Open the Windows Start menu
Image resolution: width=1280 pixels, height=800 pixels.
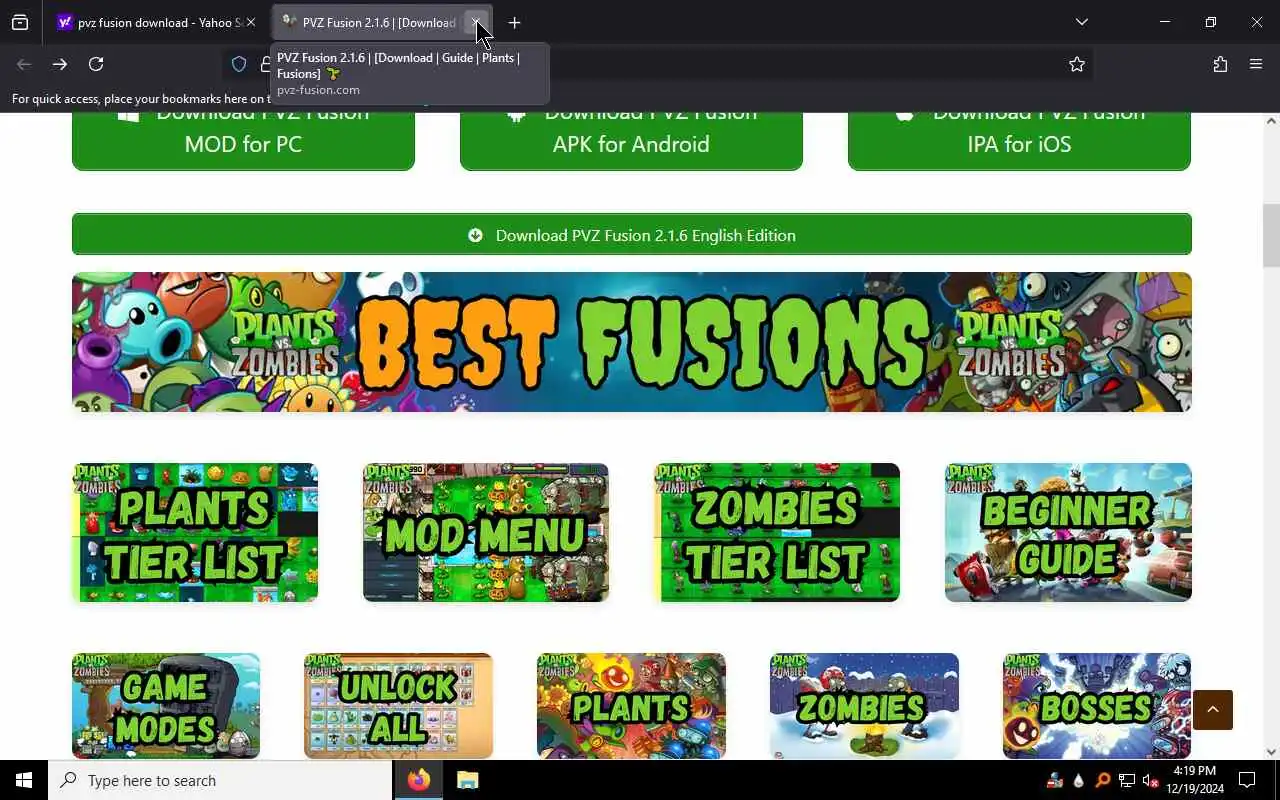pyautogui.click(x=24, y=780)
